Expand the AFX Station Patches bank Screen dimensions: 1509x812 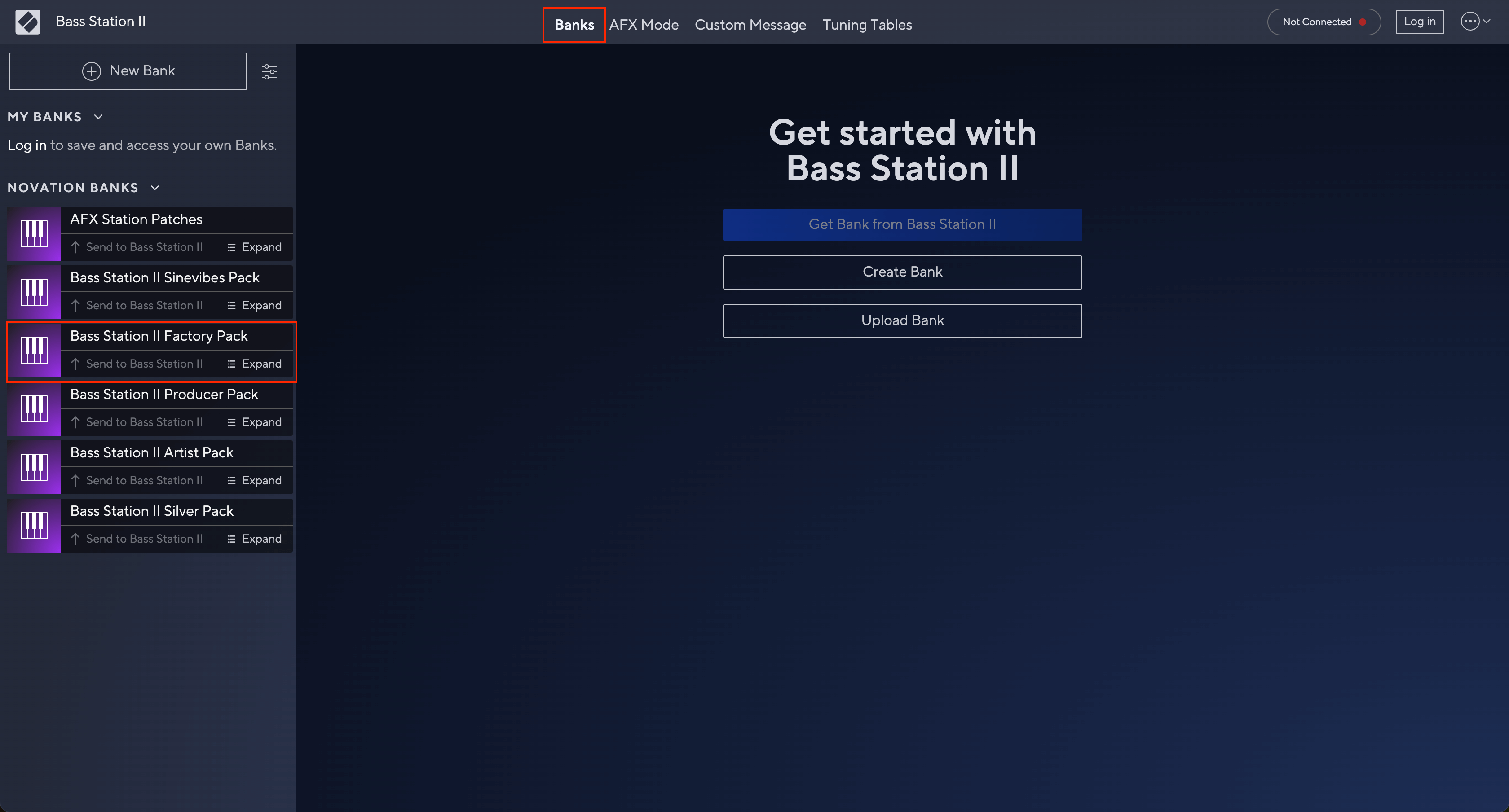click(254, 247)
